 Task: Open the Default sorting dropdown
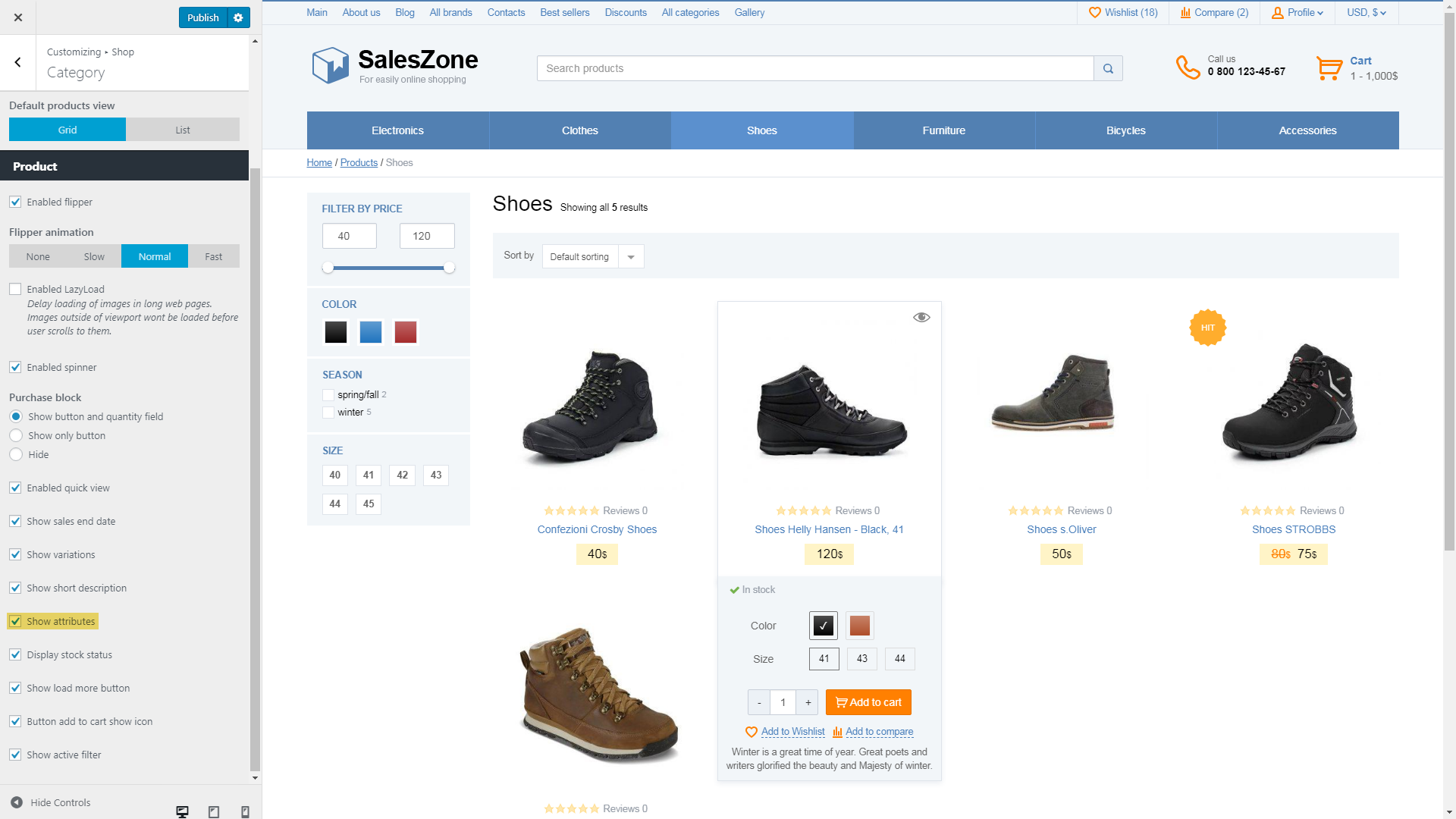[593, 256]
